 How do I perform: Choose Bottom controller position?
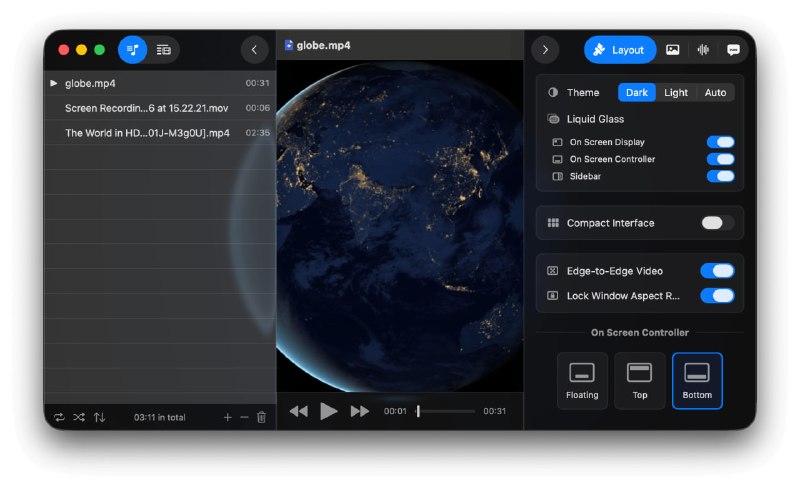click(697, 381)
